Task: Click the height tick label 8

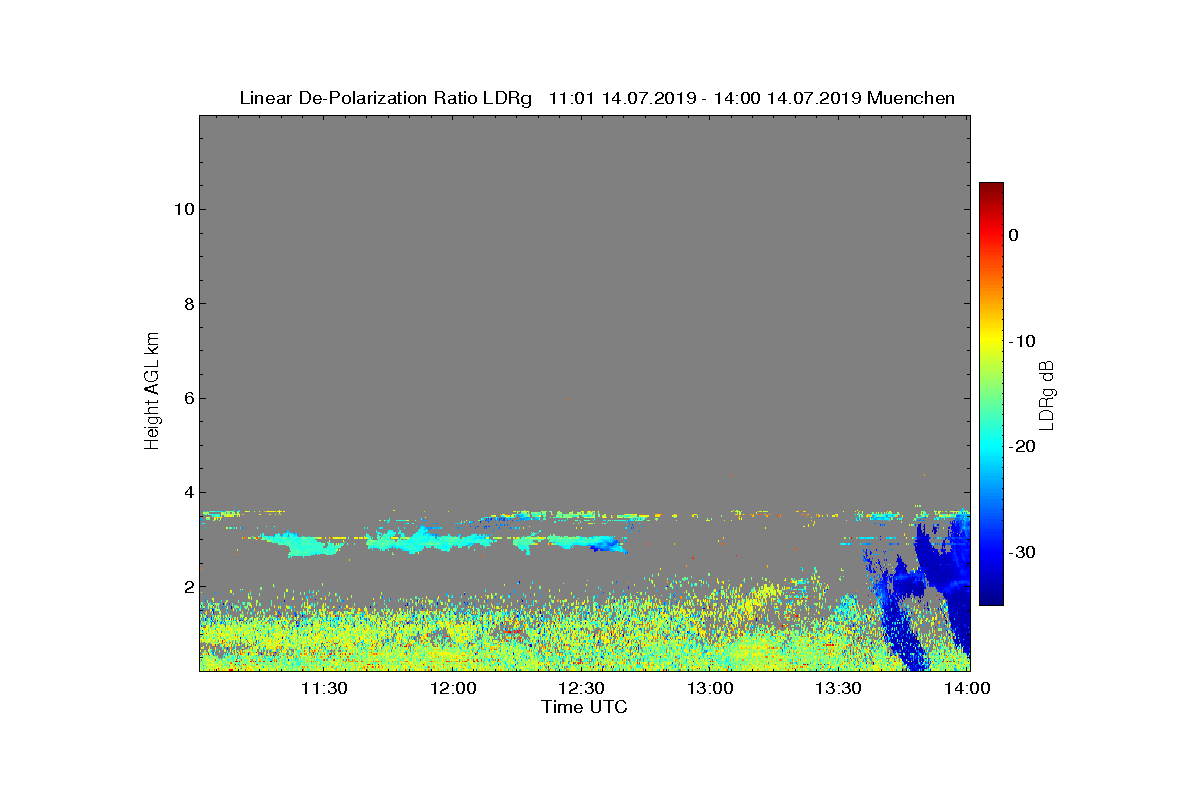Action: click(x=187, y=304)
